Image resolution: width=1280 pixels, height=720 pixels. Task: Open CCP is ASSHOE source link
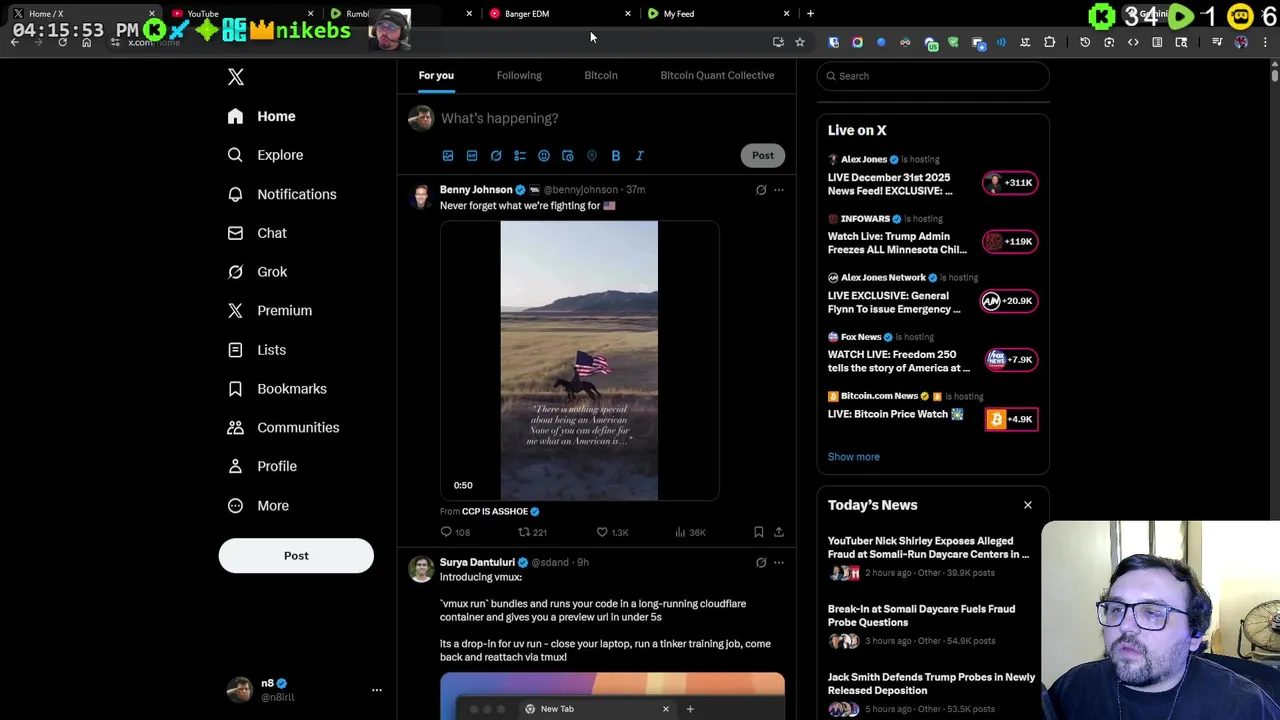[495, 512]
